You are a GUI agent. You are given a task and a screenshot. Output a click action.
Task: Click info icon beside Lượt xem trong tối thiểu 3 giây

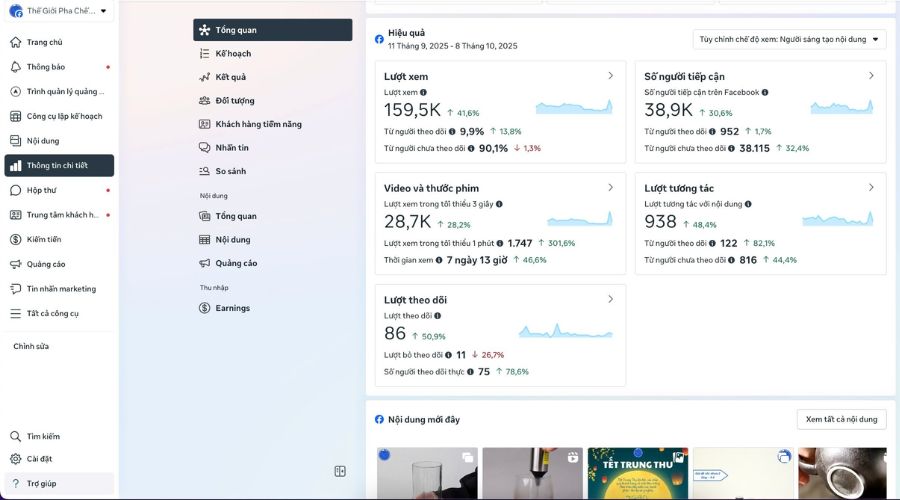499,204
